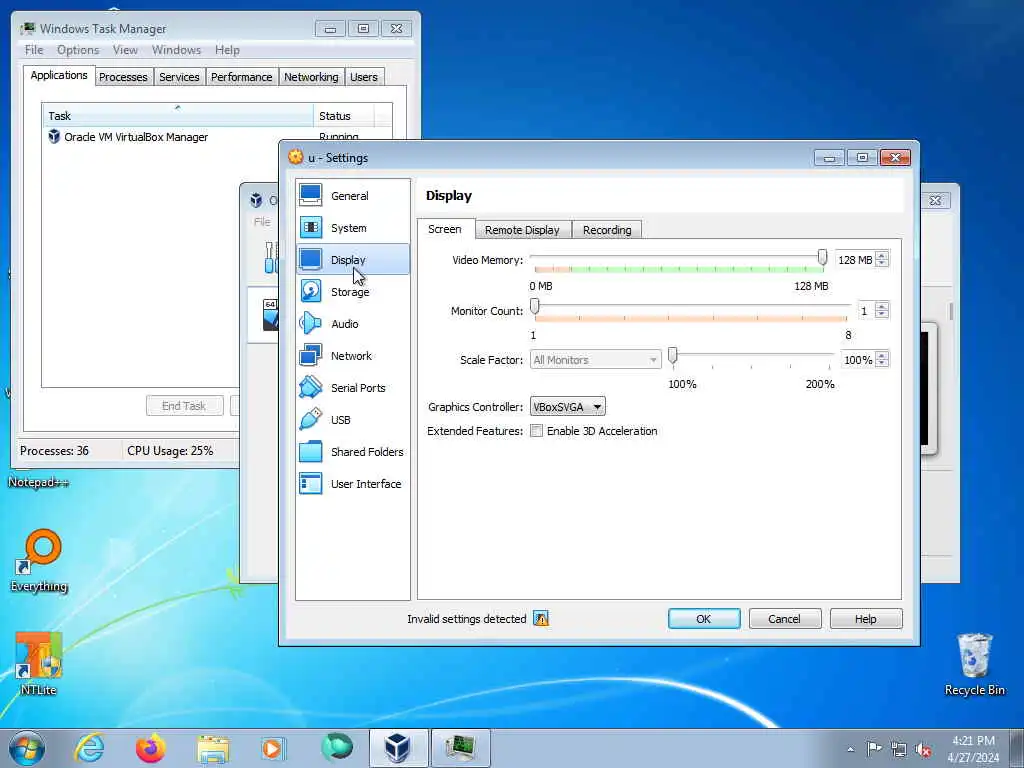The width and height of the screenshot is (1024, 768).
Task: Open Task Manager File menu
Action: point(34,50)
